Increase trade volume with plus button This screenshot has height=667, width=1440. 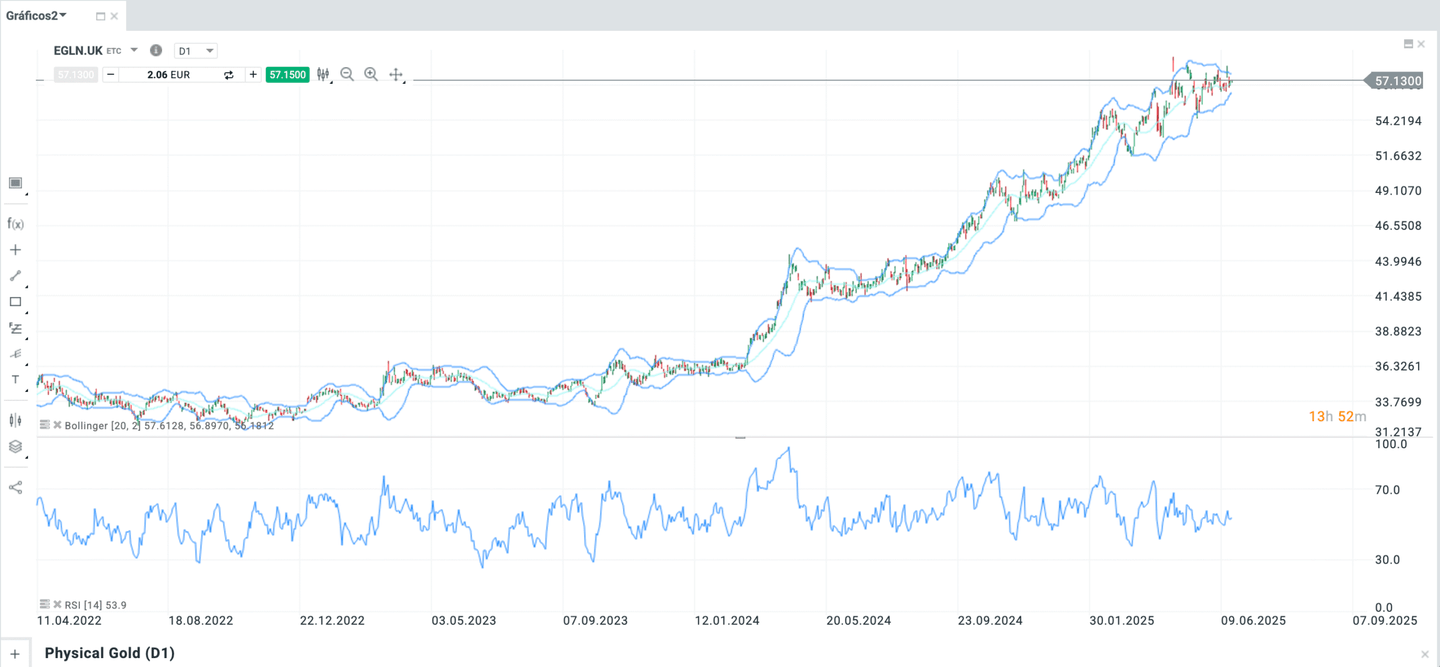click(x=253, y=75)
